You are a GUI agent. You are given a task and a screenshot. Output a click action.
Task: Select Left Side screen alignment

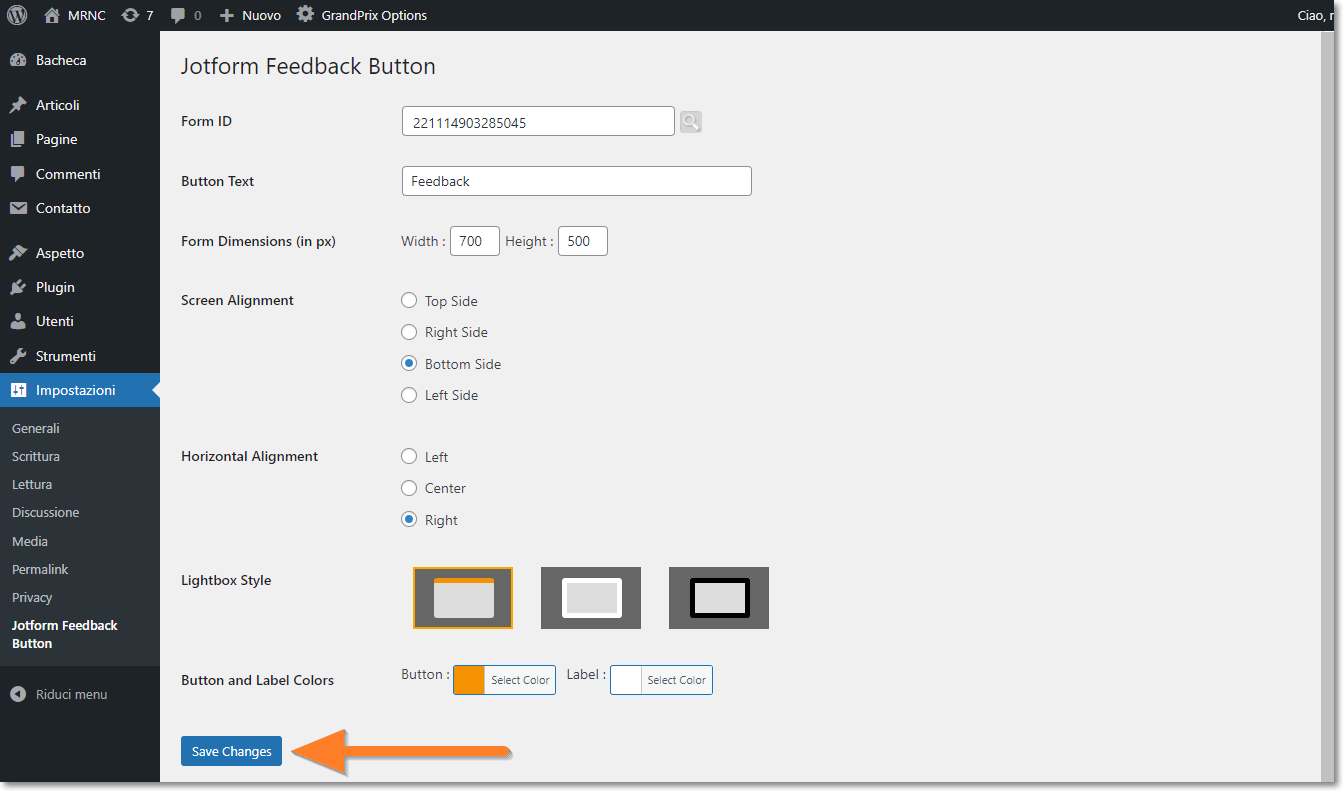pyautogui.click(x=409, y=395)
